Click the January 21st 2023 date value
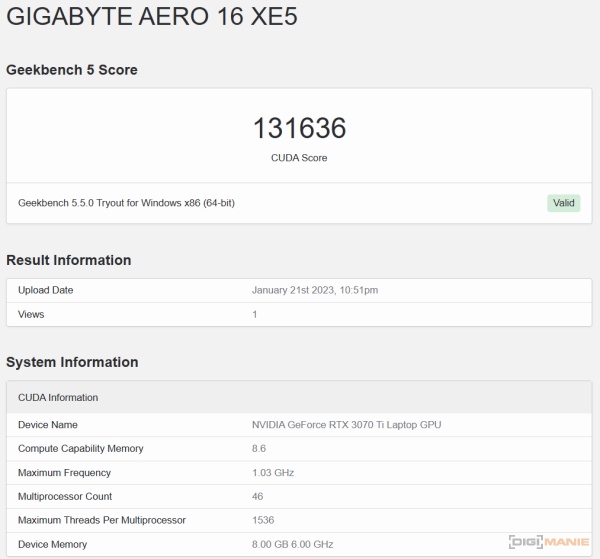The width and height of the screenshot is (600, 559). (315, 290)
